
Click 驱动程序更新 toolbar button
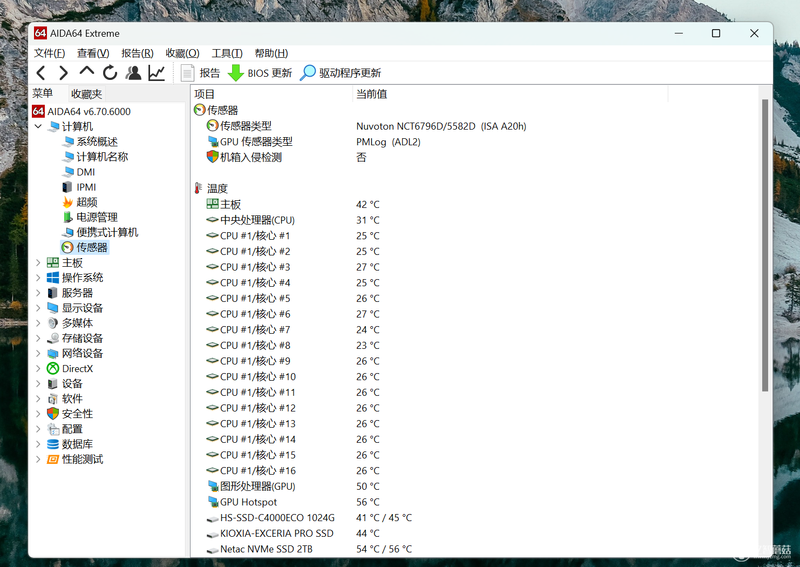(340, 73)
